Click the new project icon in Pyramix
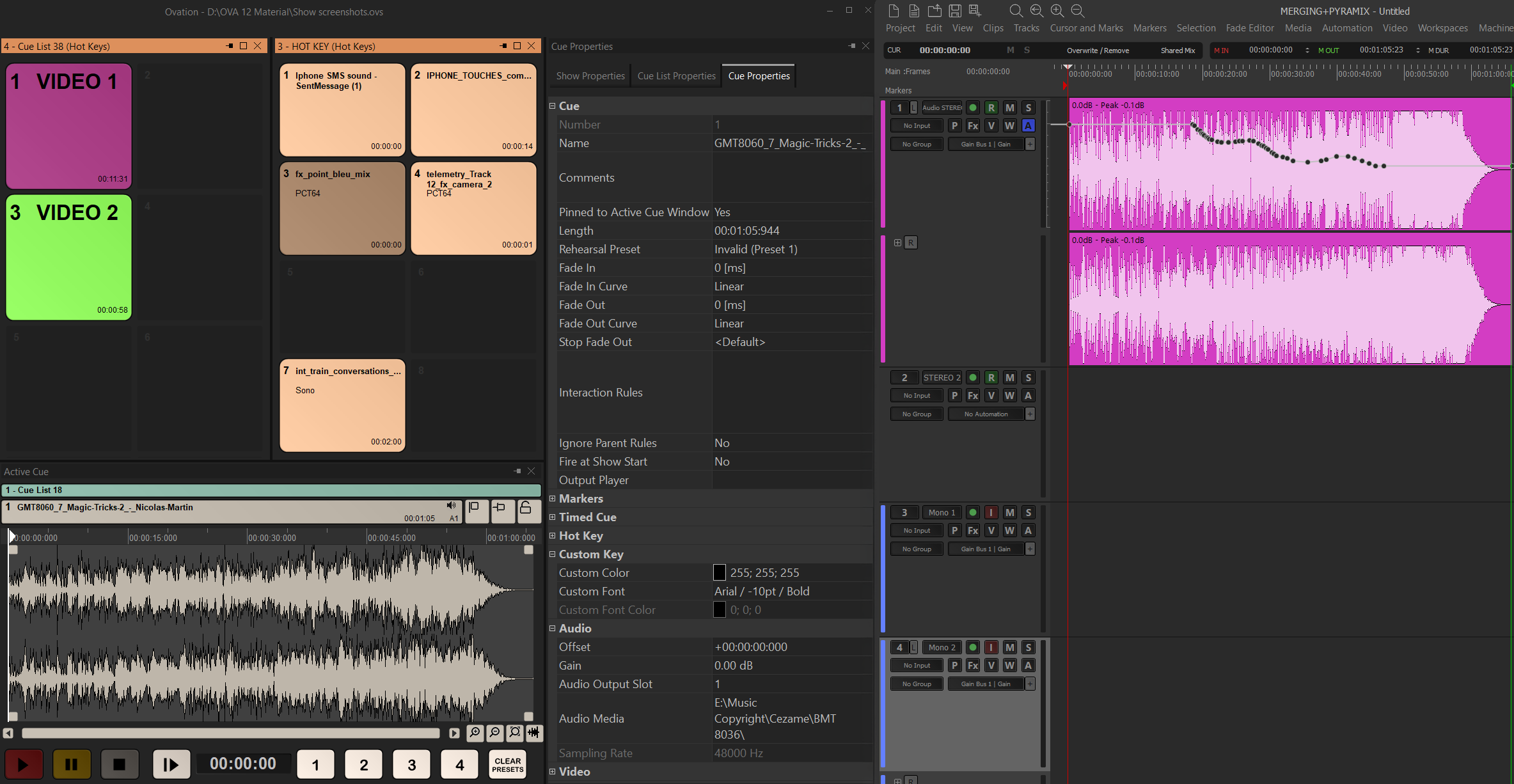The image size is (1514, 784). pyautogui.click(x=894, y=11)
